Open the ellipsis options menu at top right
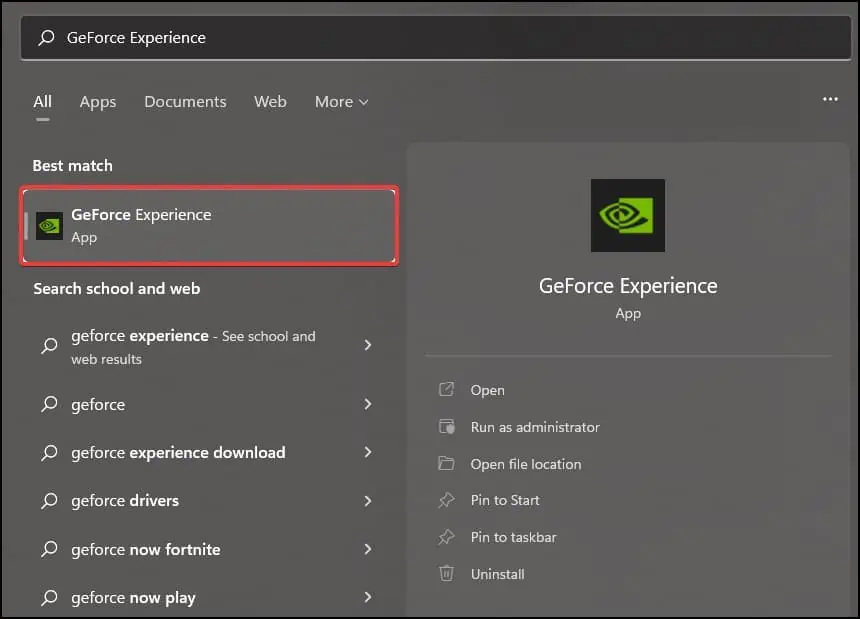 pyautogui.click(x=830, y=100)
